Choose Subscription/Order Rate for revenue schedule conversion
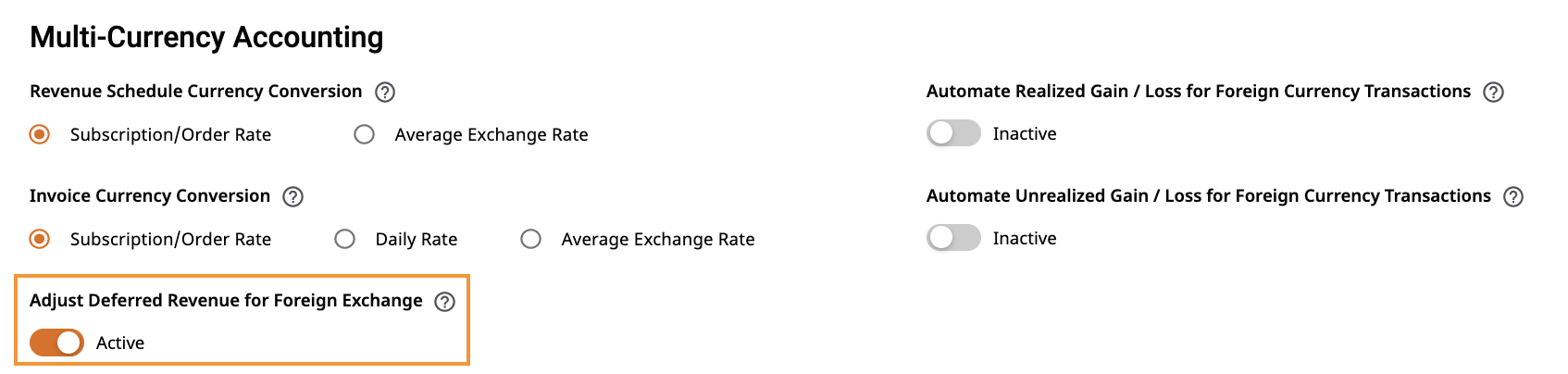The height and width of the screenshot is (374, 1568). [x=40, y=134]
